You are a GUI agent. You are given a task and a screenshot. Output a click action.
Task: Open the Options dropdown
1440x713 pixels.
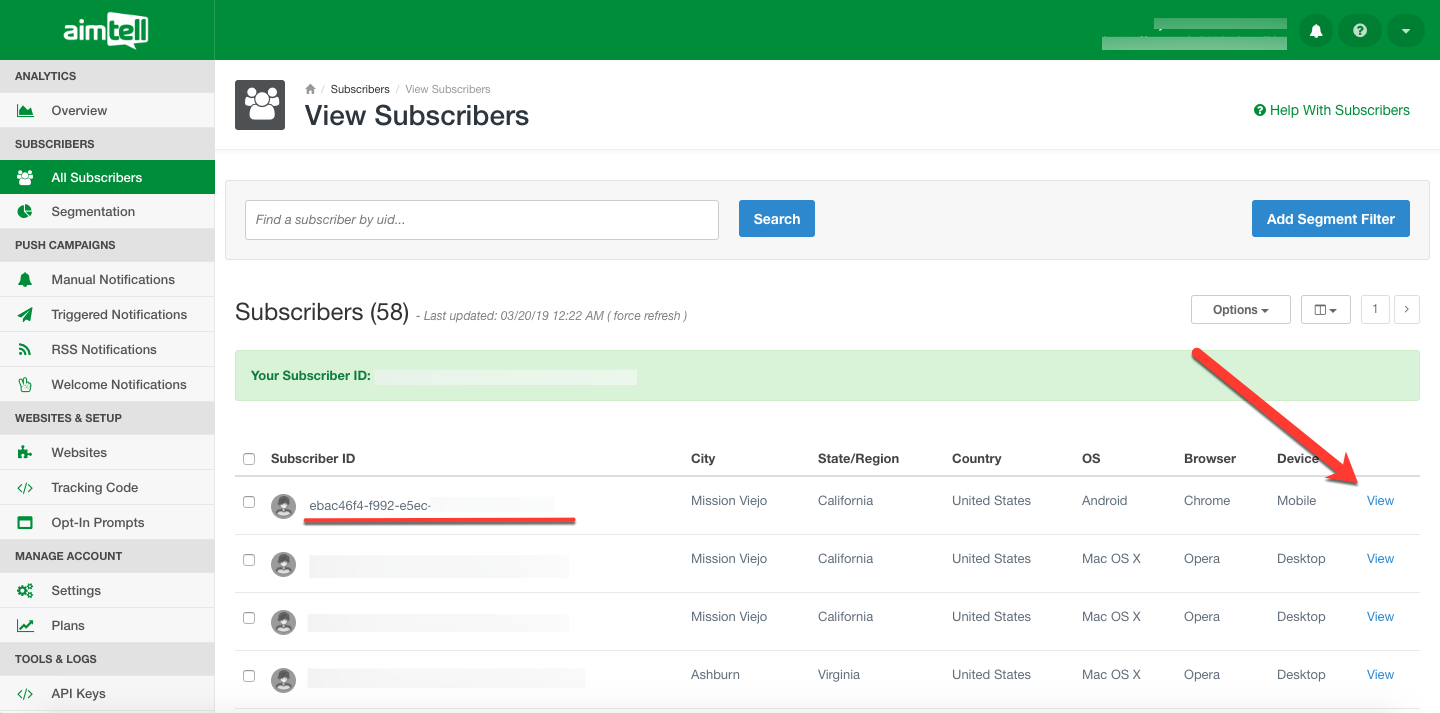[x=1240, y=310]
